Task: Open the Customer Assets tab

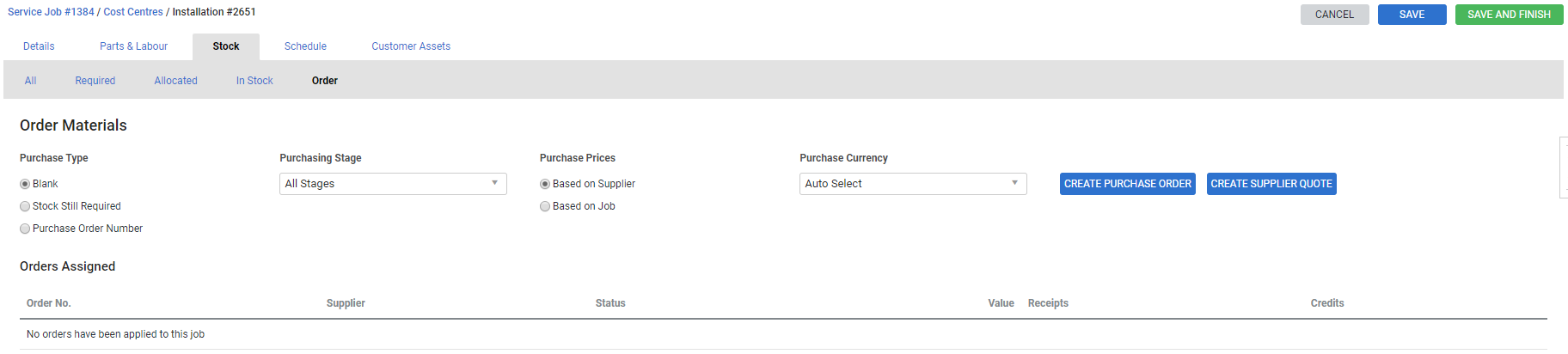Action: 411,46
